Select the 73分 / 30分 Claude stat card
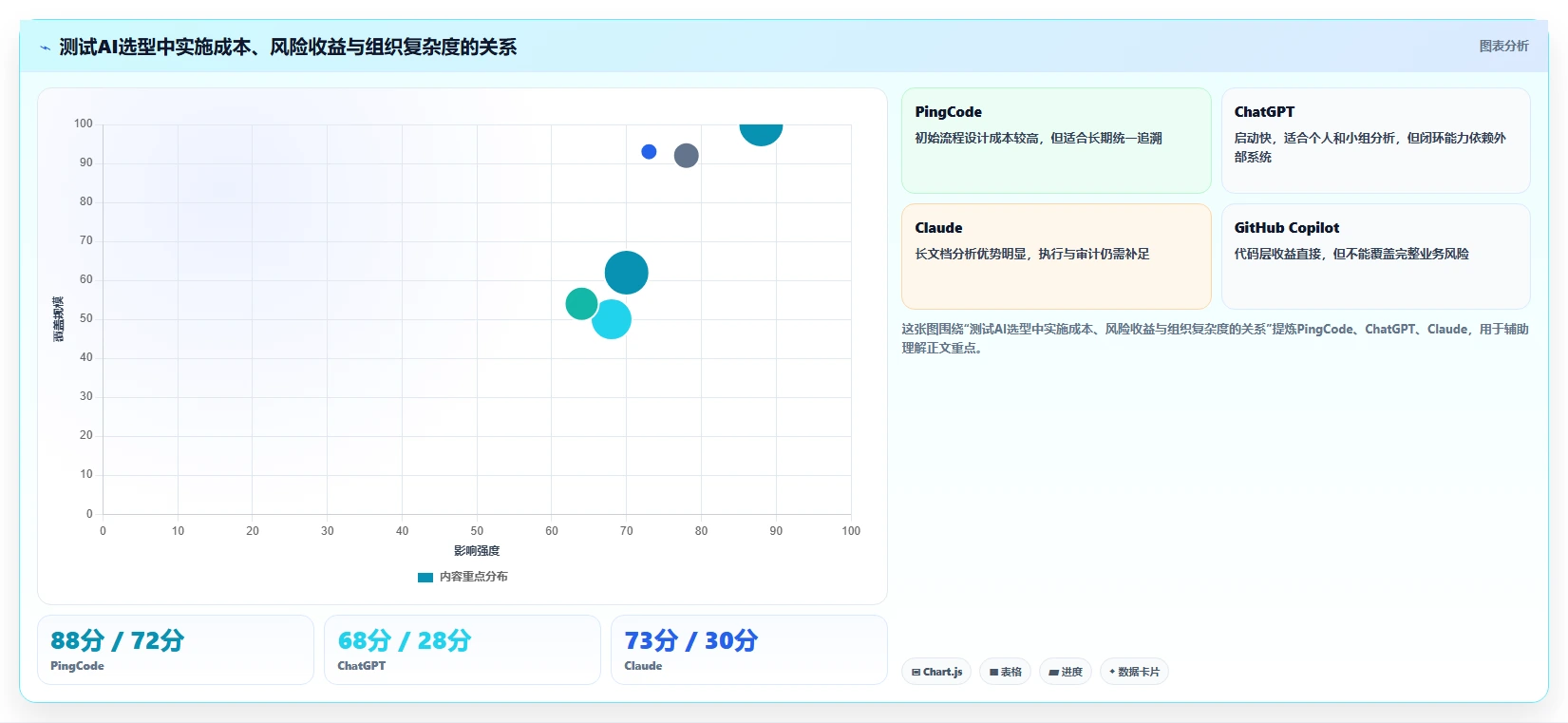1568x723 pixels. 749,650
